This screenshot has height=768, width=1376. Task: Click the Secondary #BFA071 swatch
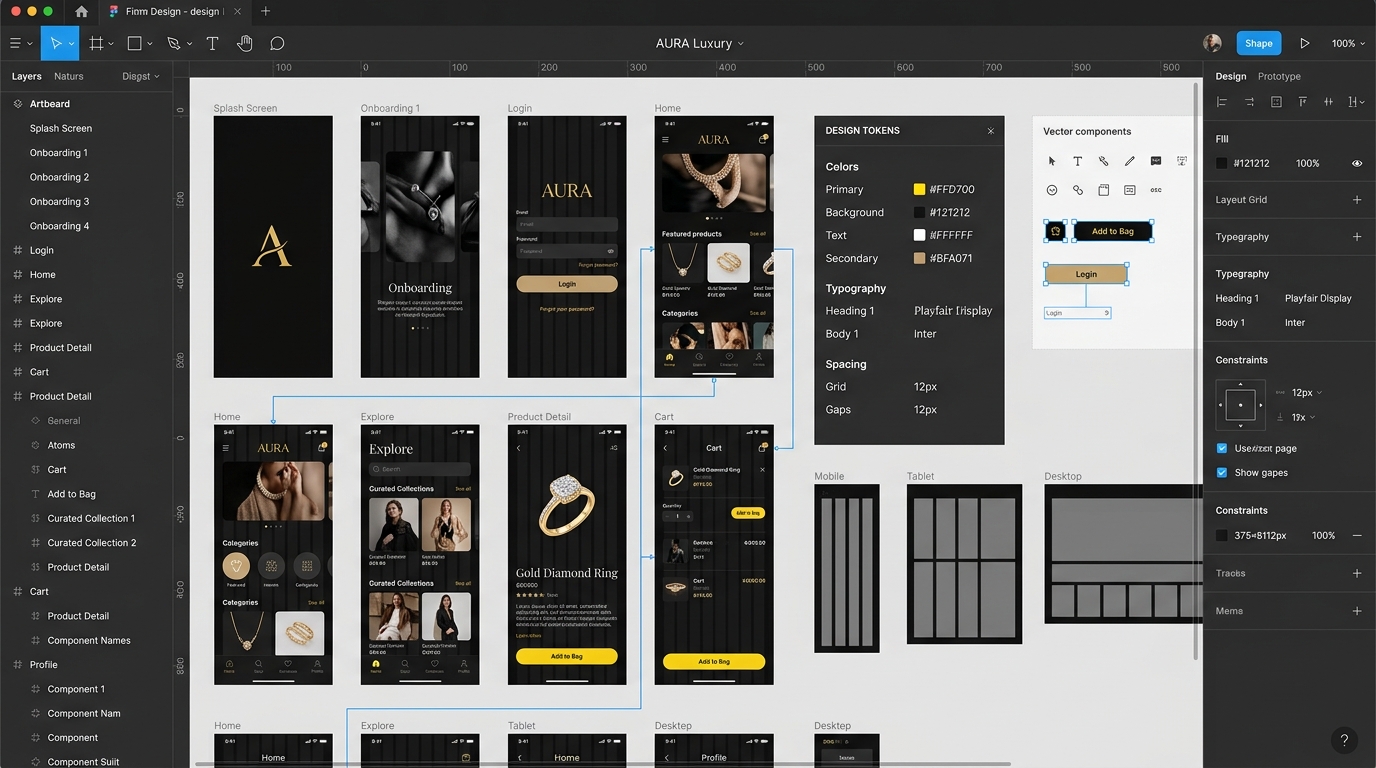919,258
